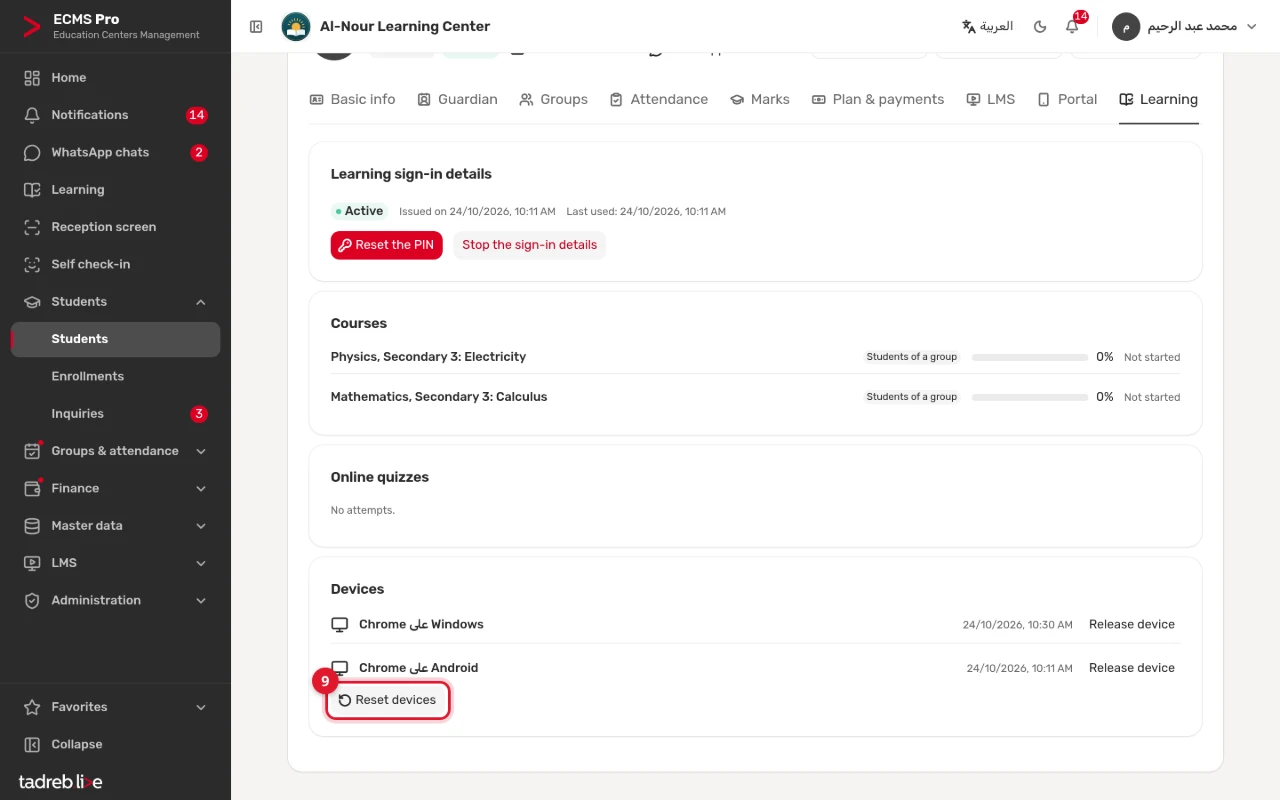
Task: Expand the Master data section
Action: pyautogui.click(x=115, y=526)
